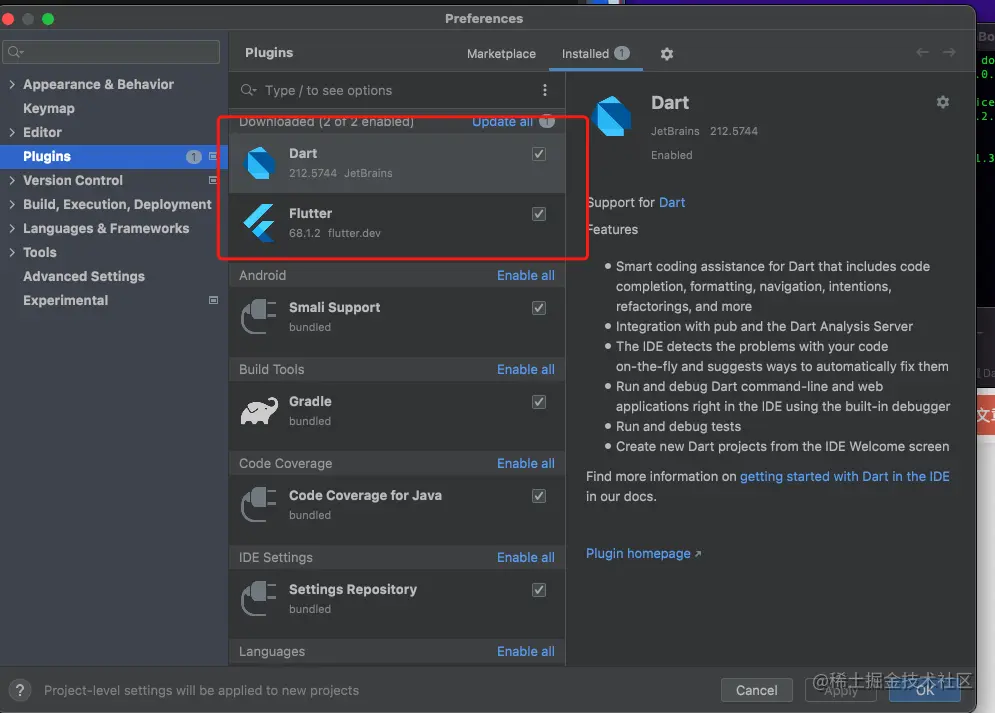Click the Flutter plugin logo icon
This screenshot has width=995, height=713.
(260, 223)
